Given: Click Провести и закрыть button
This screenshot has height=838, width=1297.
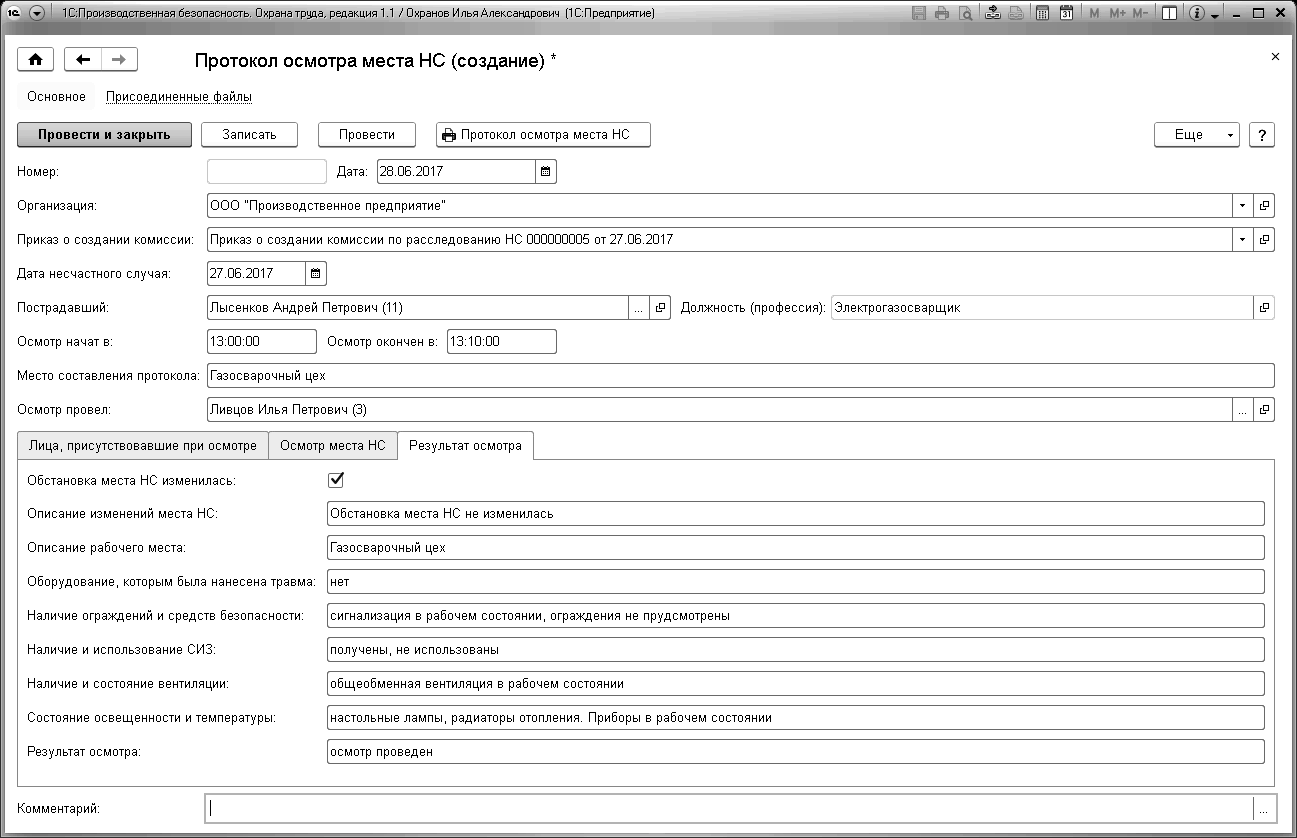Looking at the screenshot, I should (104, 135).
